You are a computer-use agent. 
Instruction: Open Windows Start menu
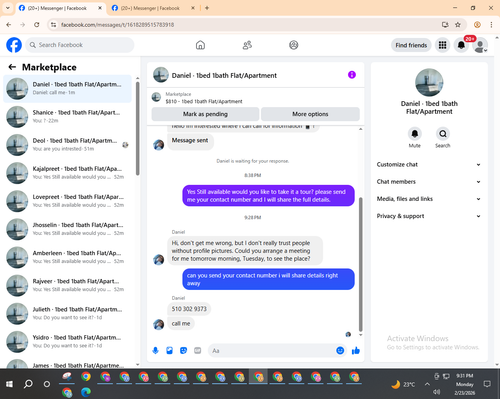(x=9, y=384)
